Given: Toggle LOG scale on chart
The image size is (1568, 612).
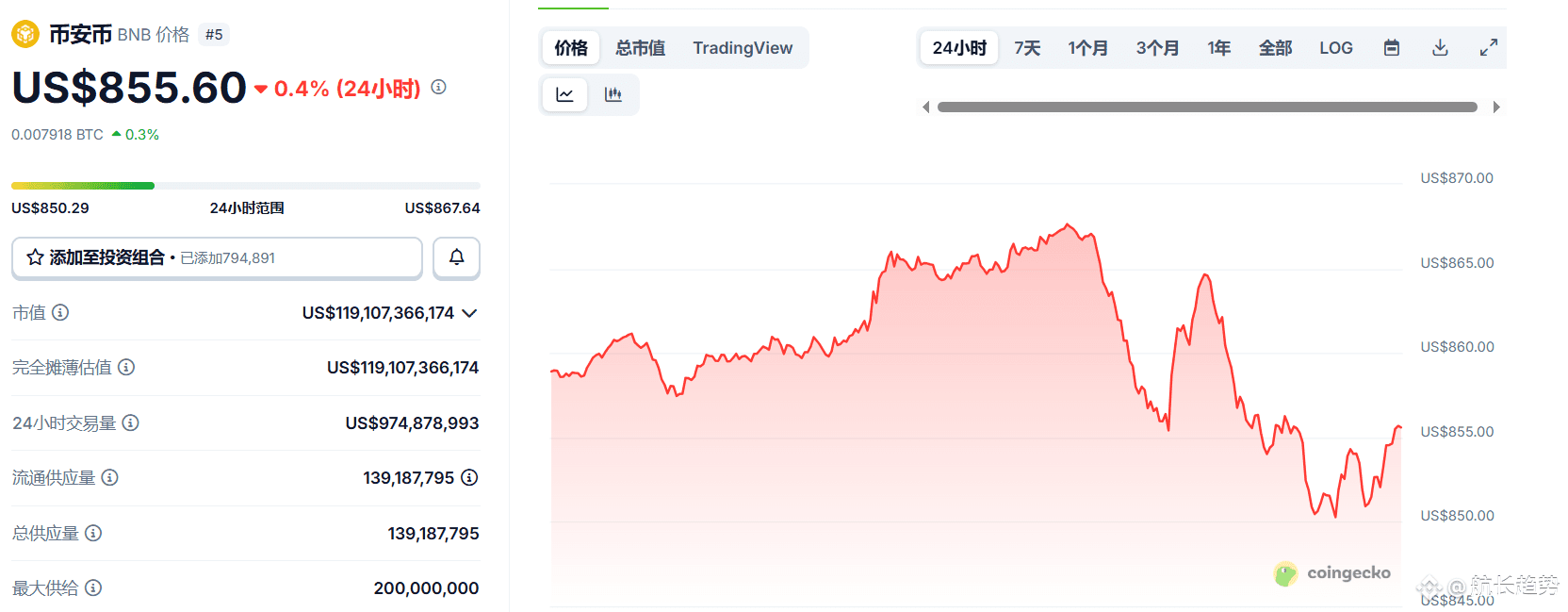Looking at the screenshot, I should click(1335, 48).
